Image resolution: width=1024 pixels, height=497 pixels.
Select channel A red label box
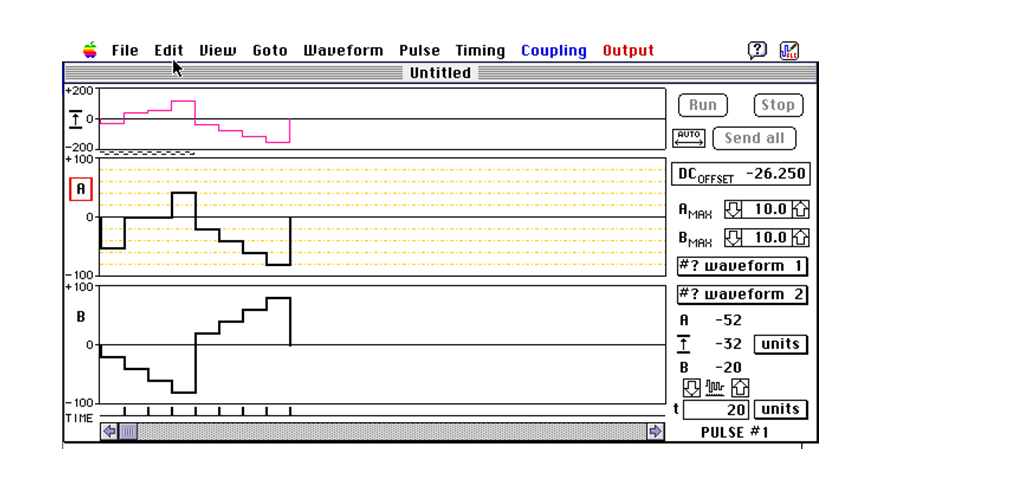[x=81, y=189]
